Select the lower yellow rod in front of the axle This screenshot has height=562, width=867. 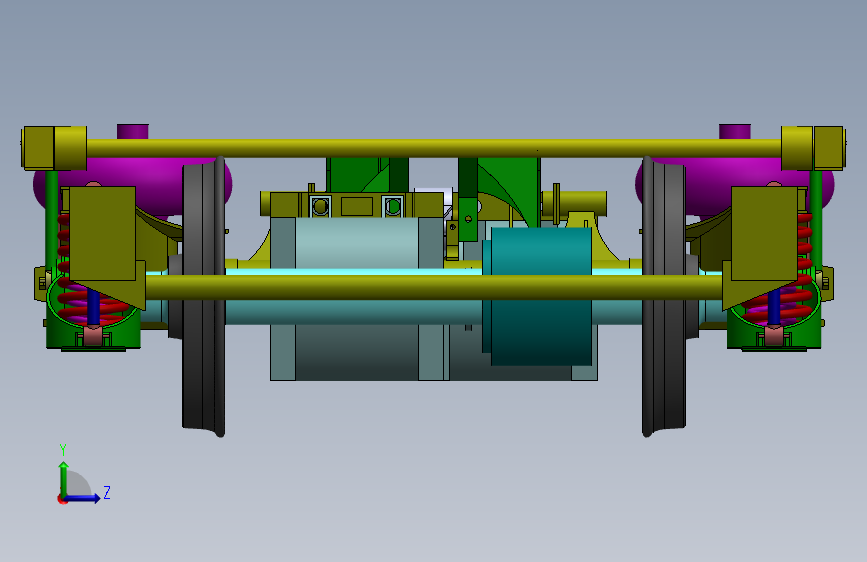434,288
